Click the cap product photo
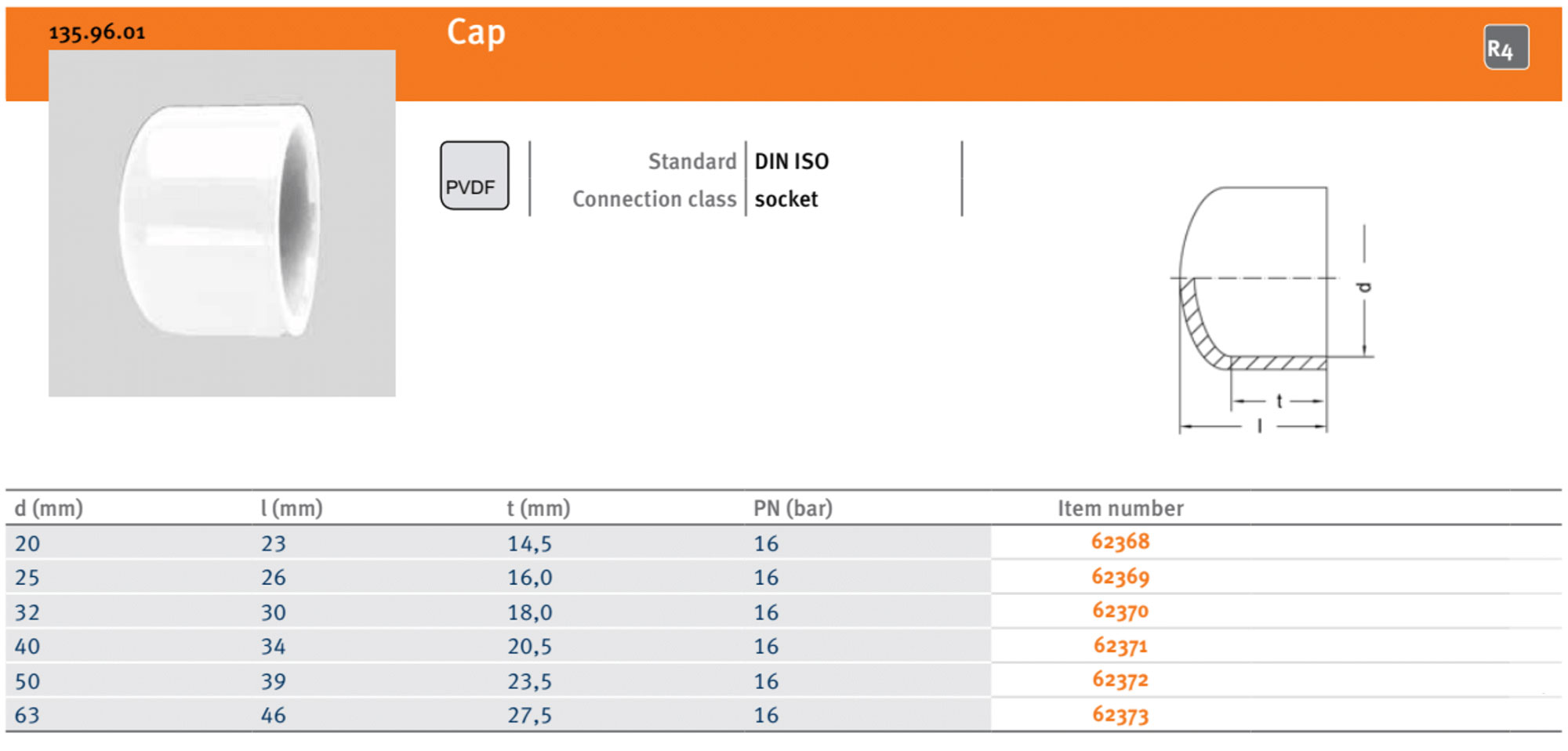 pyautogui.click(x=222, y=223)
